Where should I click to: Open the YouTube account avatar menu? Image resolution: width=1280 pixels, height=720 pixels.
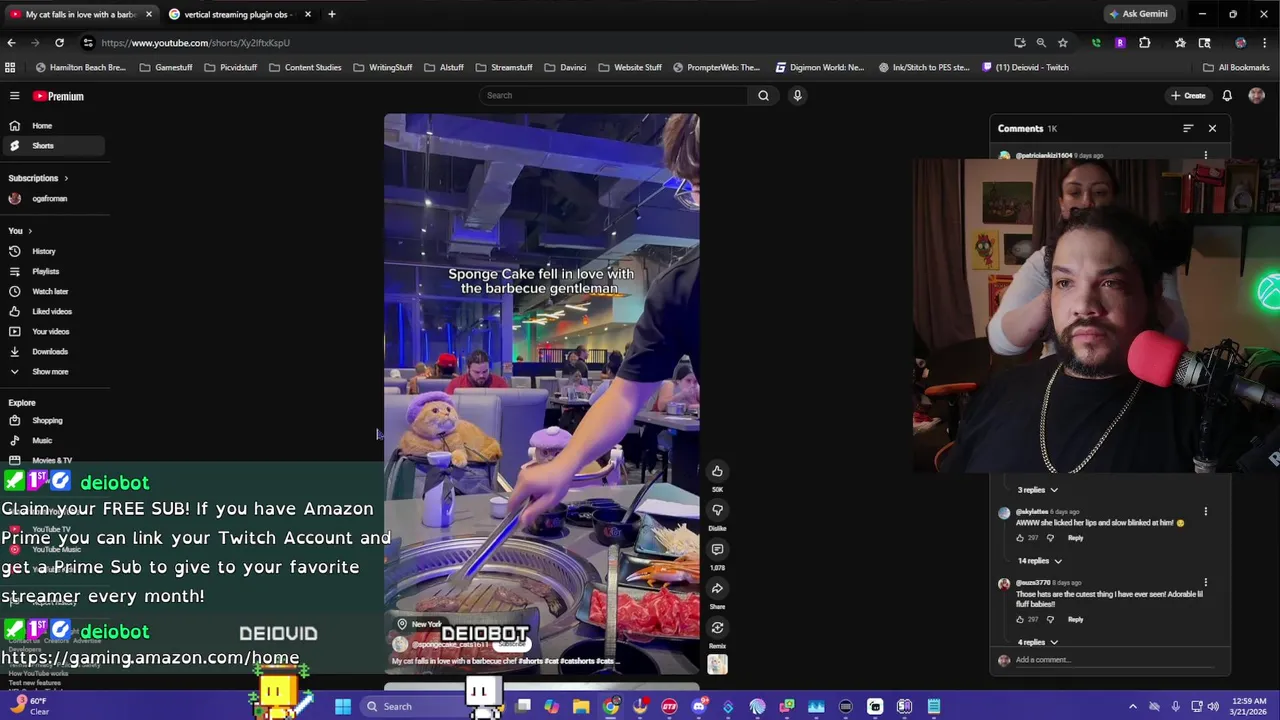coord(1256,96)
